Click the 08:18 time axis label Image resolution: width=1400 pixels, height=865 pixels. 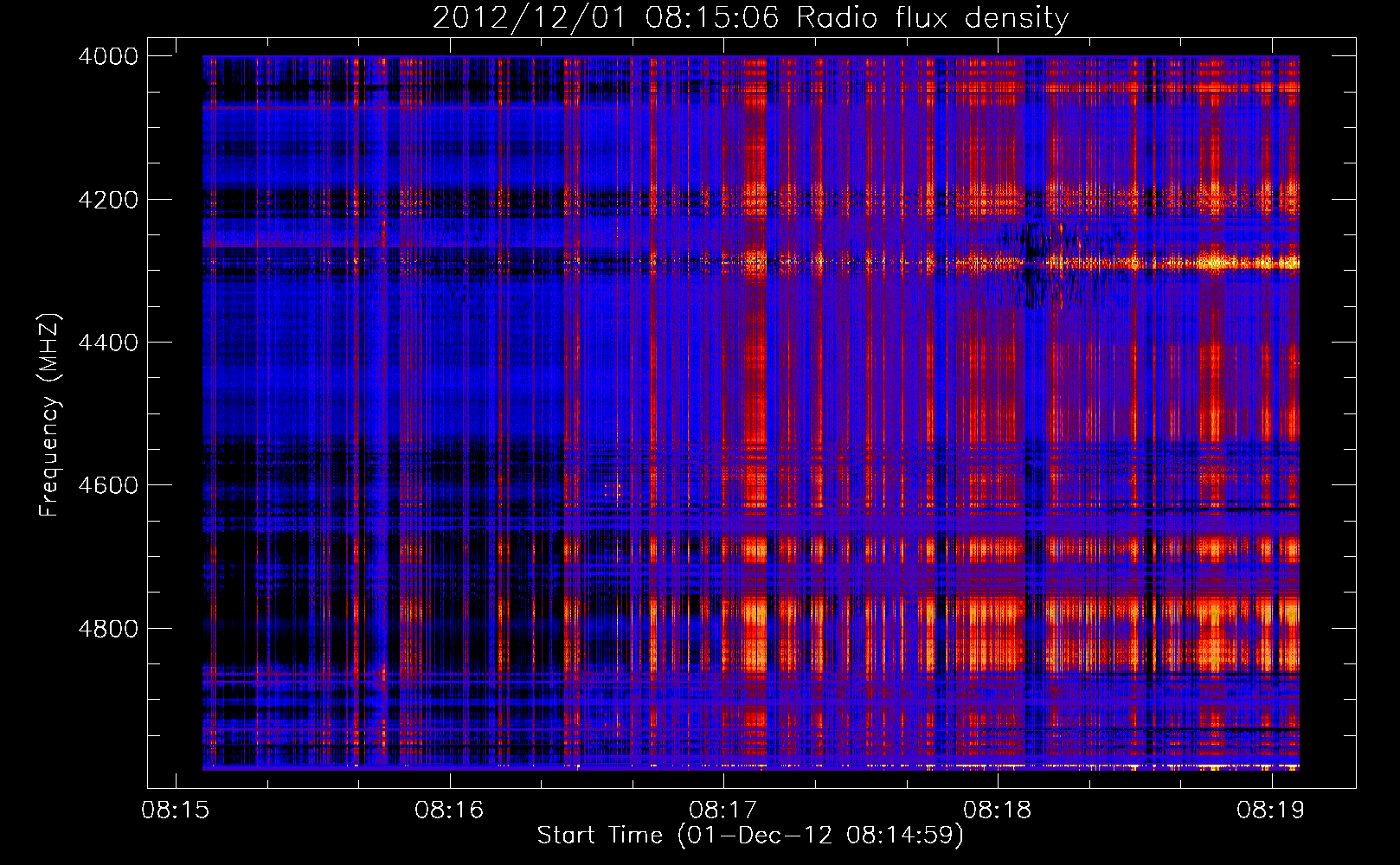click(x=998, y=810)
